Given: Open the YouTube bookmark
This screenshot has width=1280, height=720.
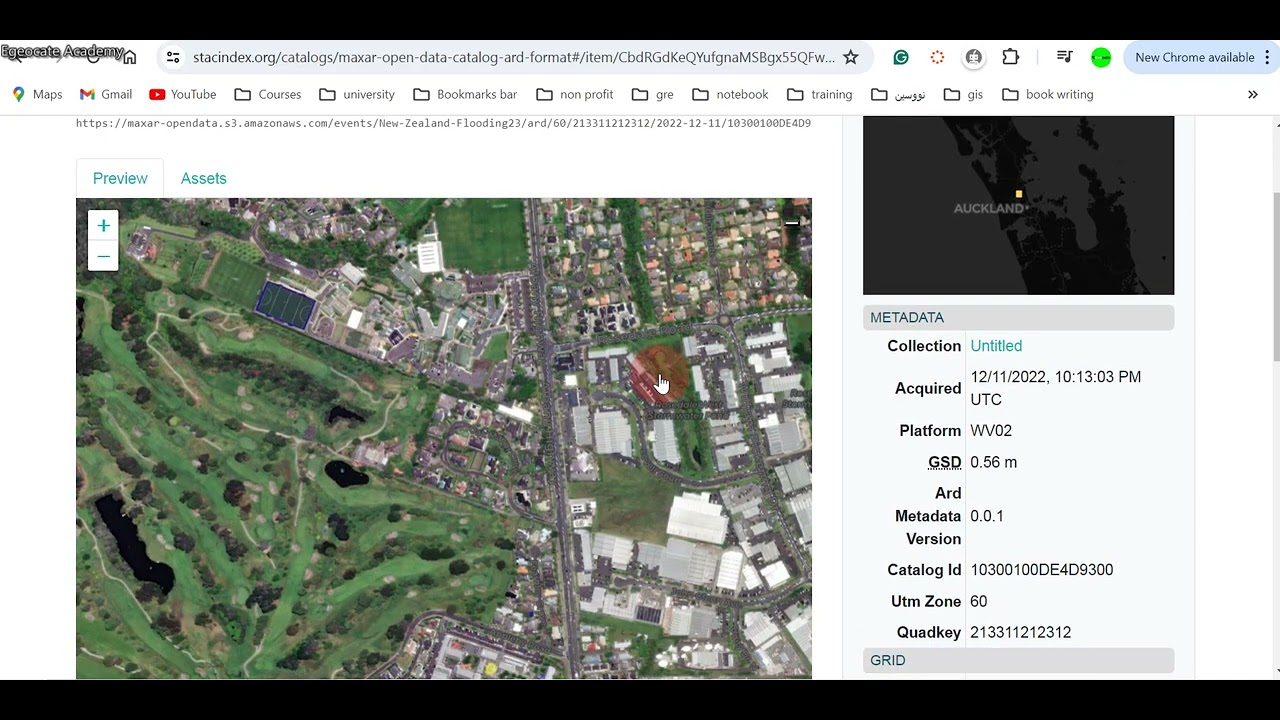Looking at the screenshot, I should pos(183,95).
